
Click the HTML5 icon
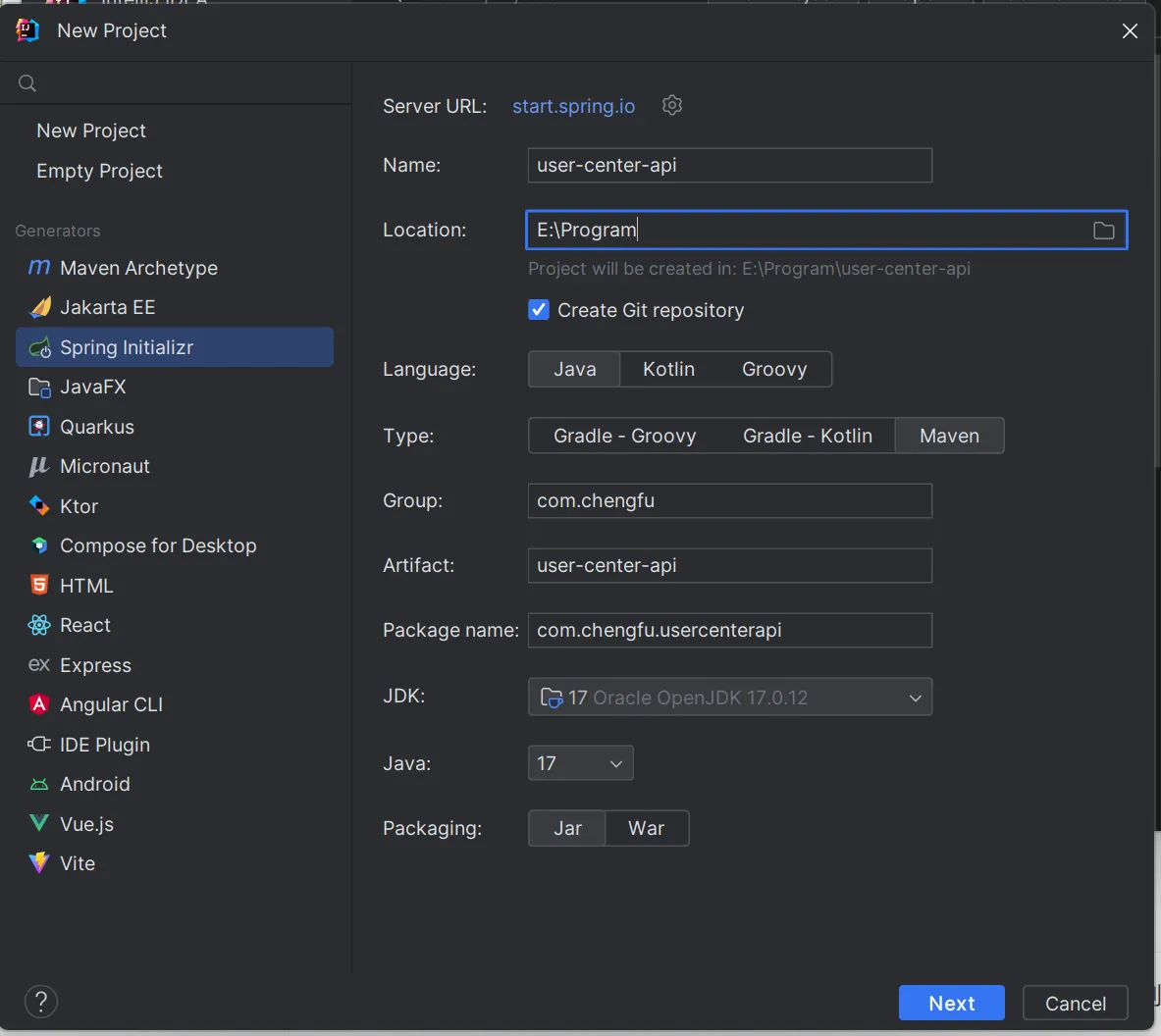[x=39, y=586]
